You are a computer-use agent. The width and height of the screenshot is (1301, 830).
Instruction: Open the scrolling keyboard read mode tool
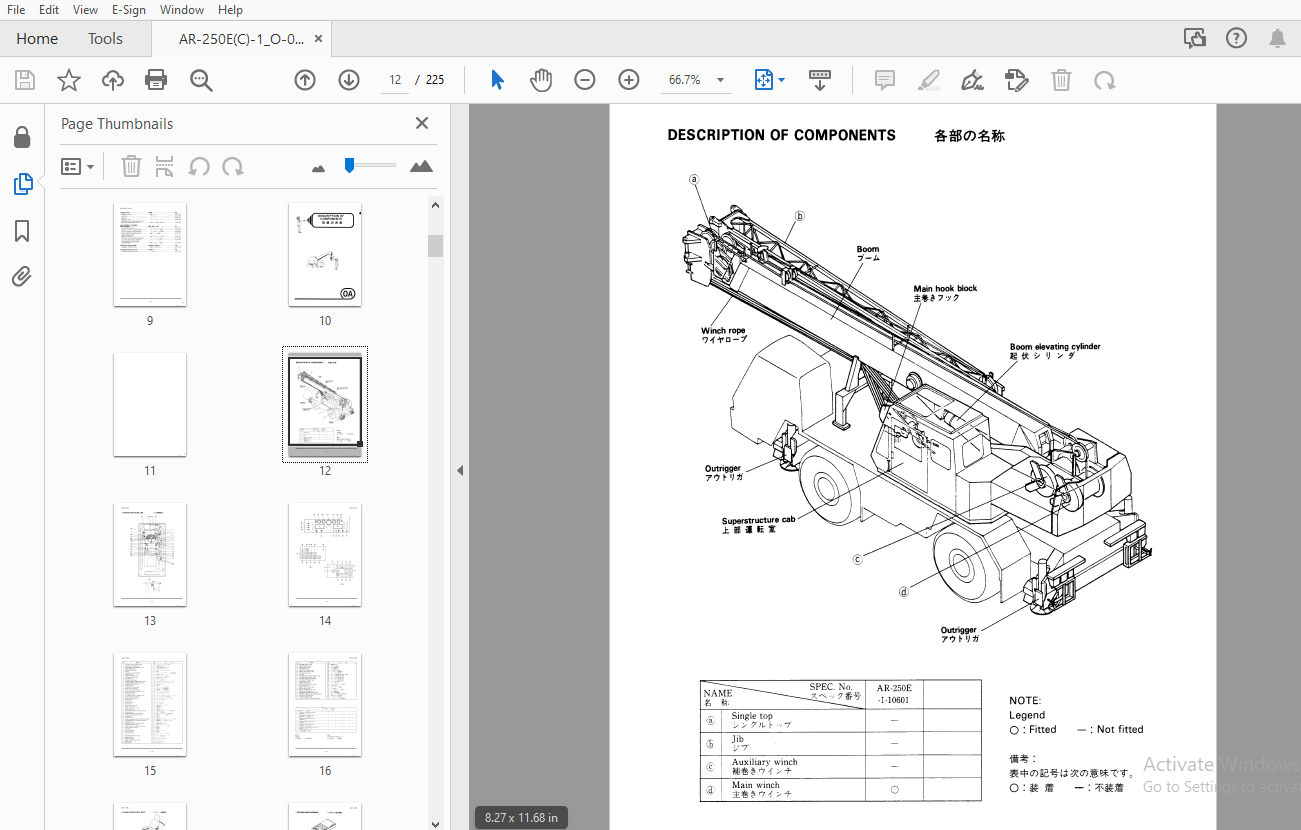click(x=820, y=80)
